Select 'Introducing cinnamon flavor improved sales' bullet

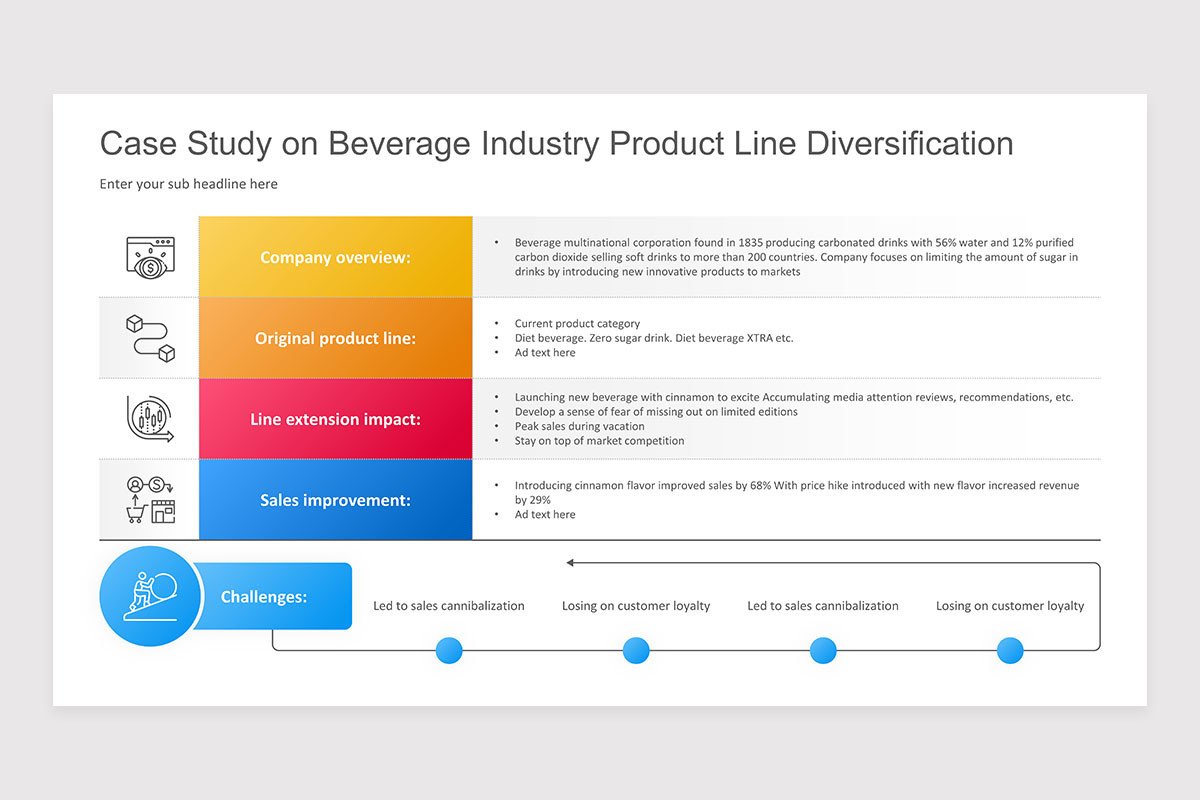click(796, 492)
